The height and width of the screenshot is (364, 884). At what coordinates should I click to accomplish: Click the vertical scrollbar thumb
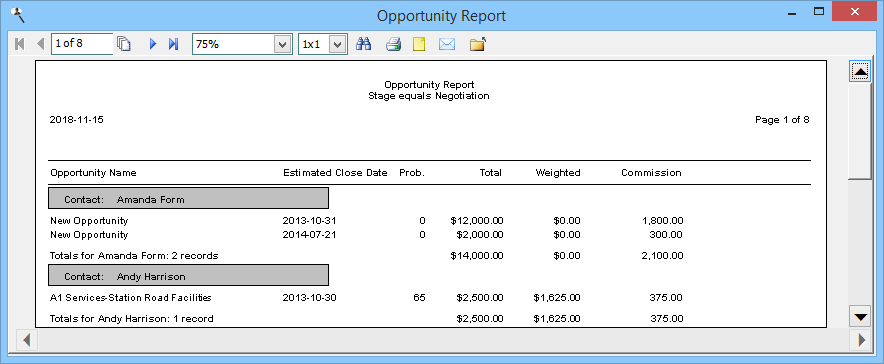click(860, 131)
